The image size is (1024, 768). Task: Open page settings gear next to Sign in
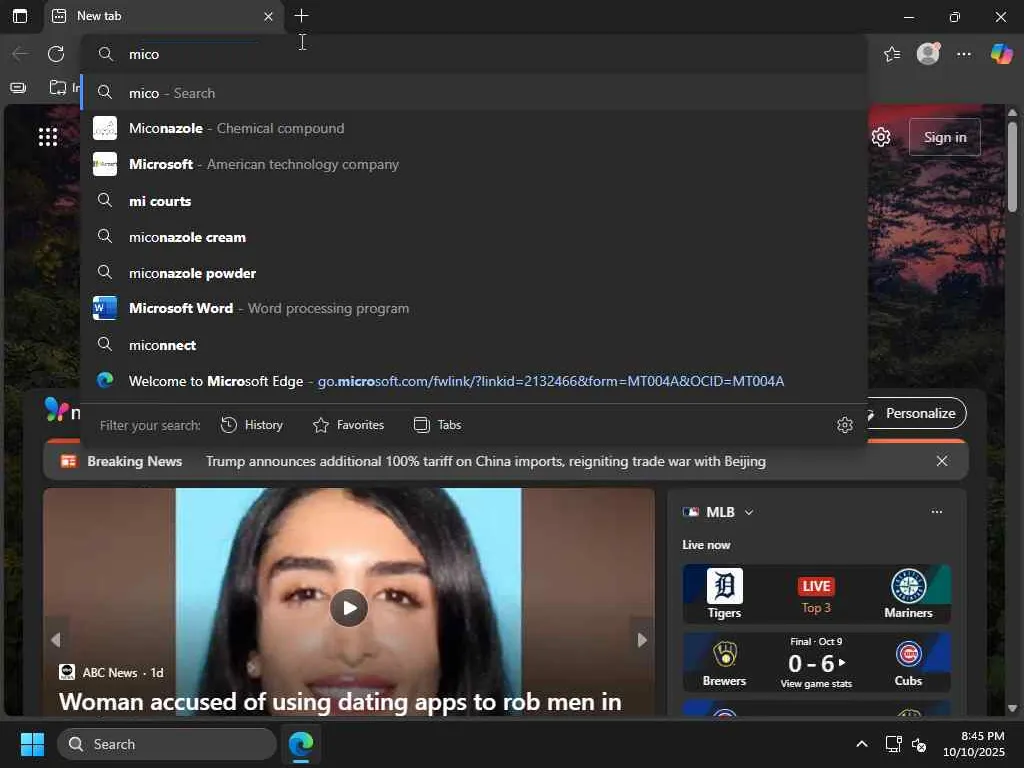coord(881,137)
